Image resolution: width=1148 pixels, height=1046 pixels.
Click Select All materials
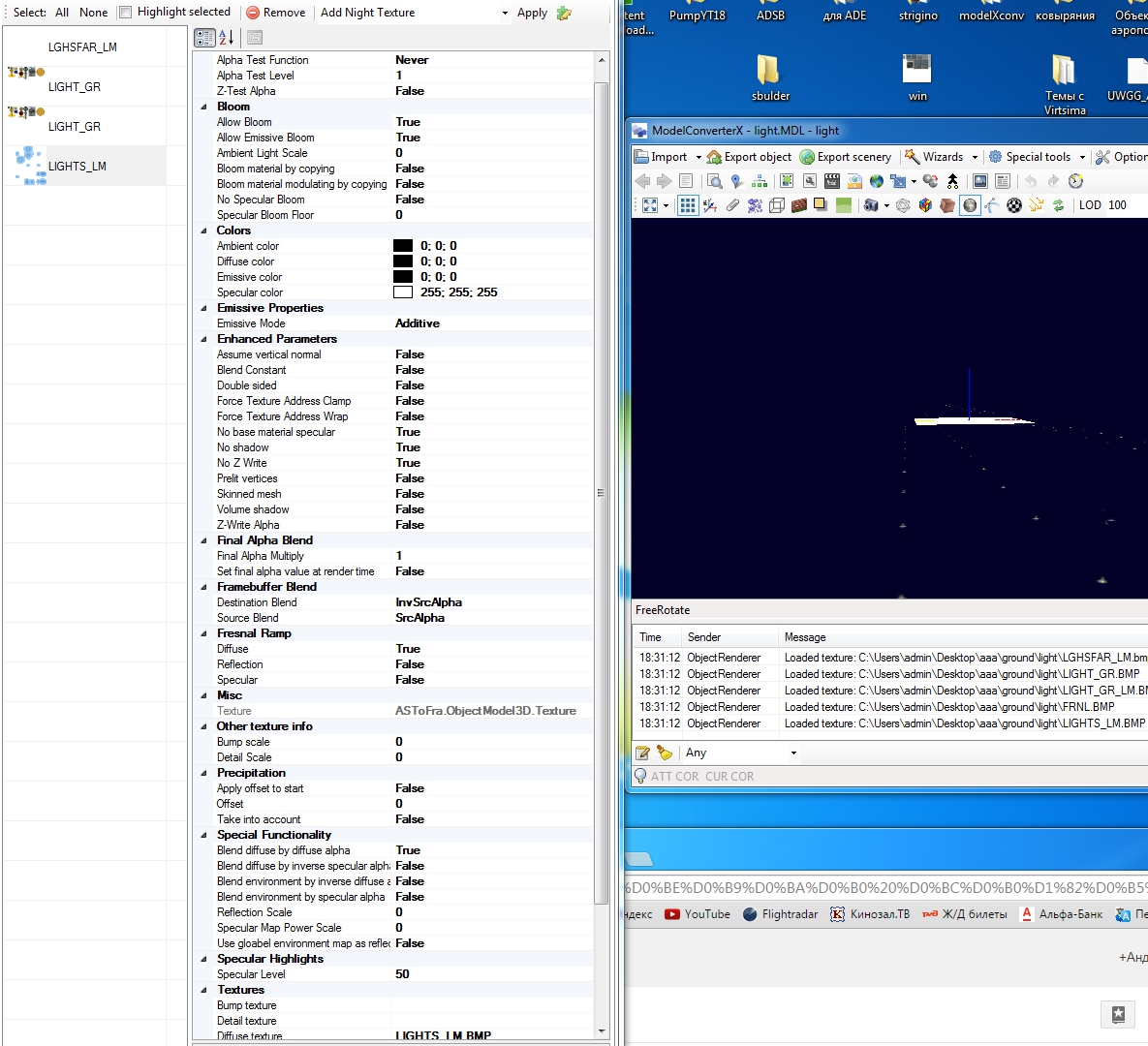[x=62, y=13]
